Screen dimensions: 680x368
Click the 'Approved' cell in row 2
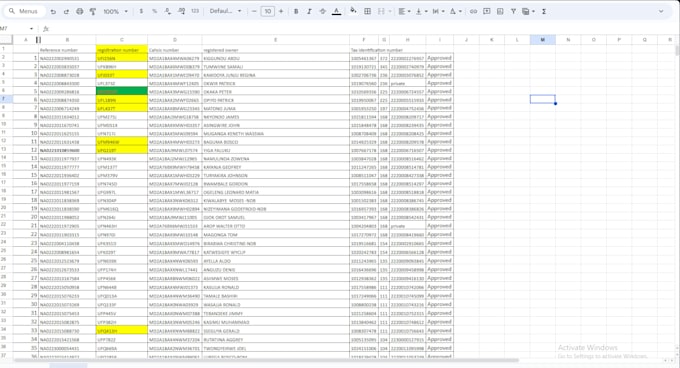(439, 58)
